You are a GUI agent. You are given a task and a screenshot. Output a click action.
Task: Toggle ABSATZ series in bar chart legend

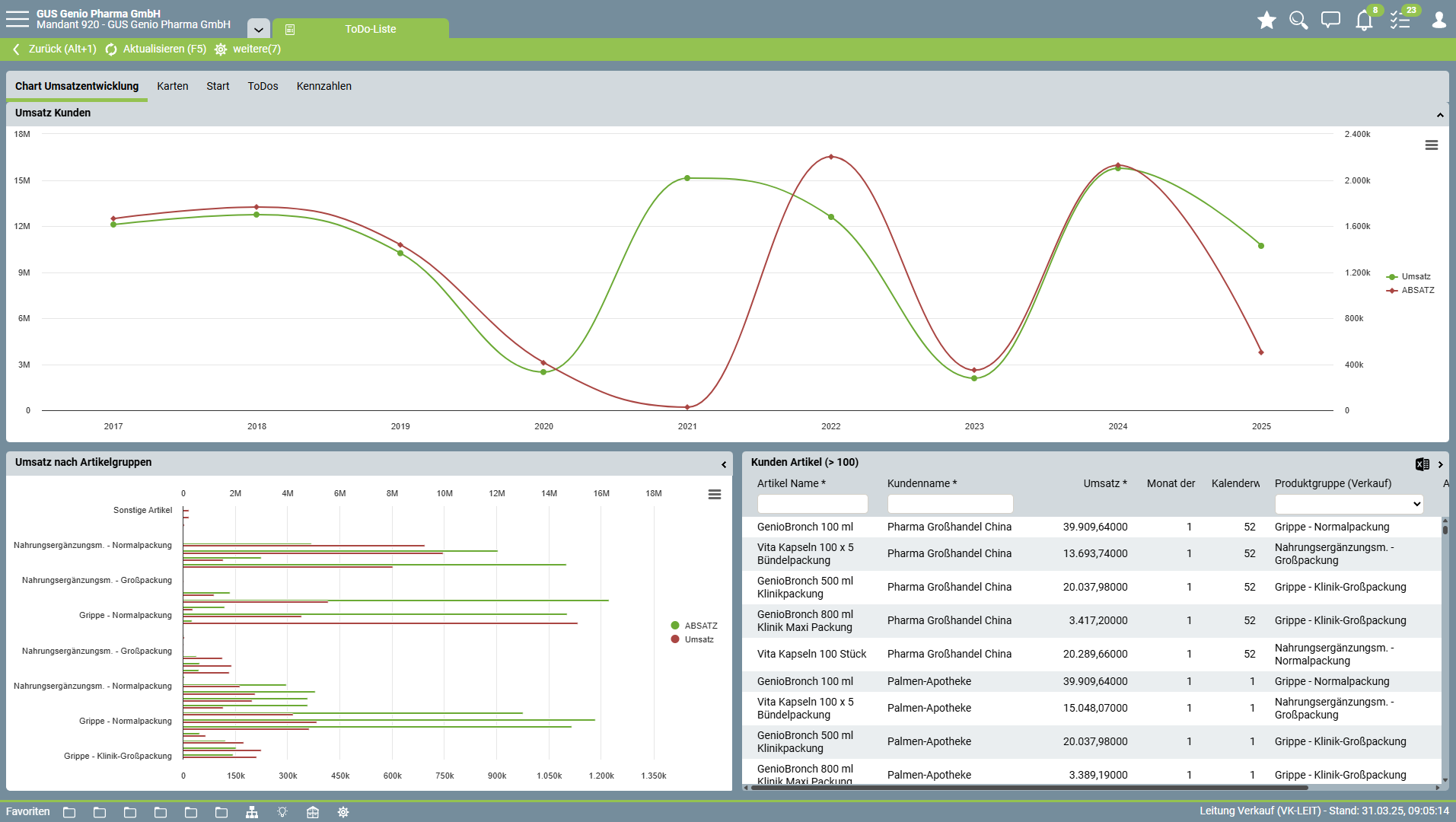700,626
